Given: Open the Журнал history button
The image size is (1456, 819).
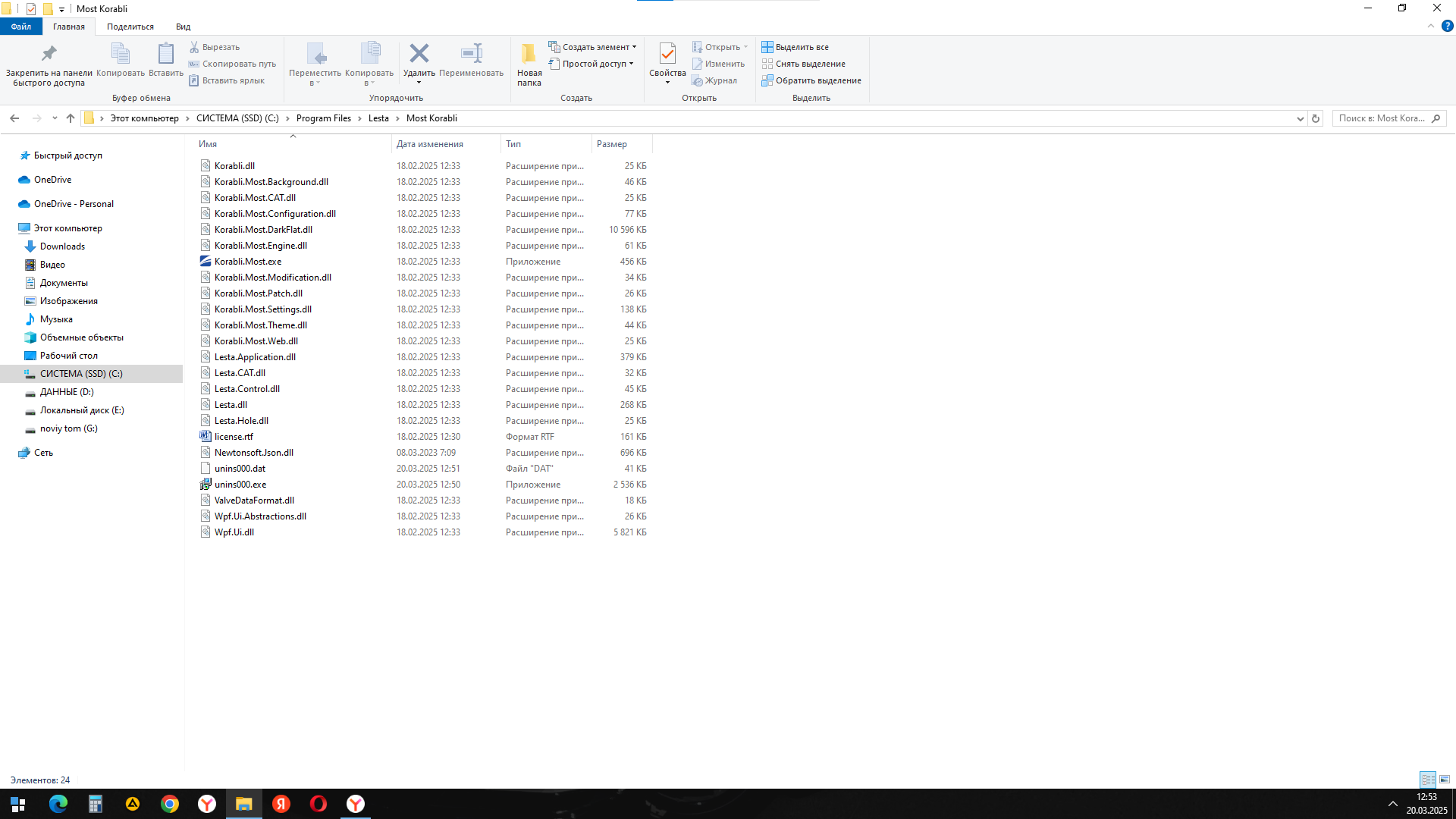Looking at the screenshot, I should pos(714,80).
